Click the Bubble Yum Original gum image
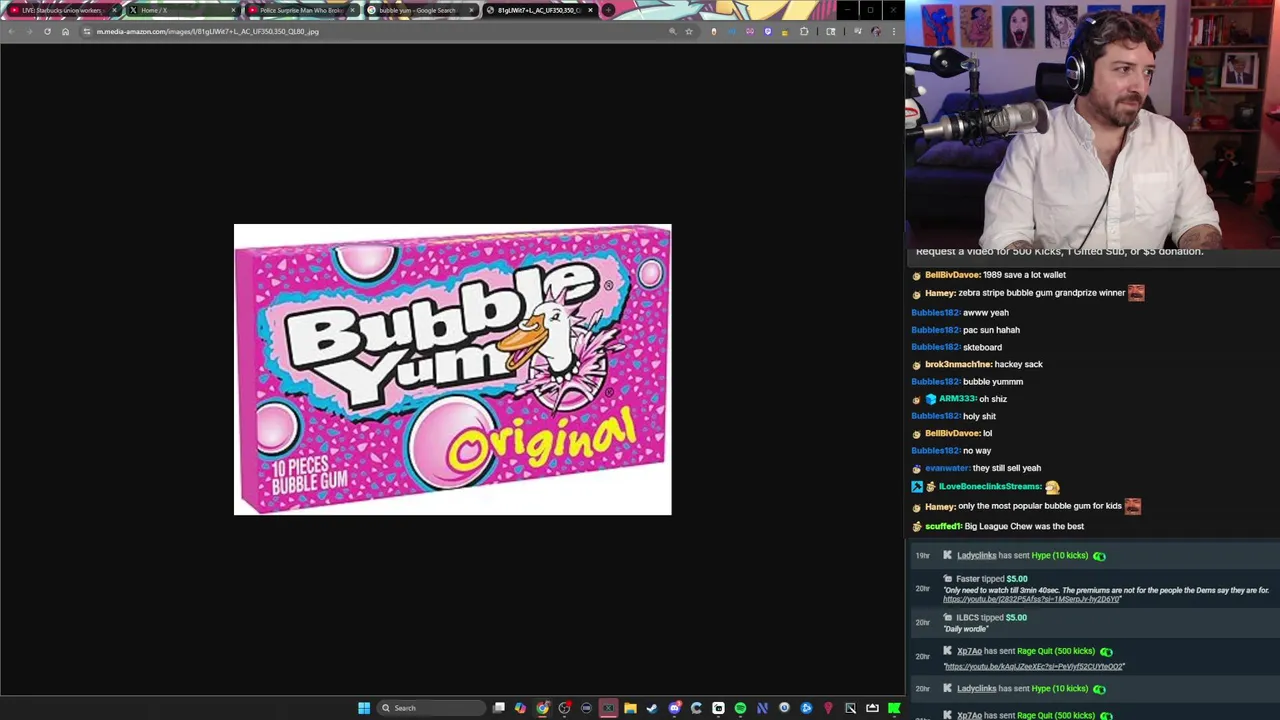 tap(452, 369)
